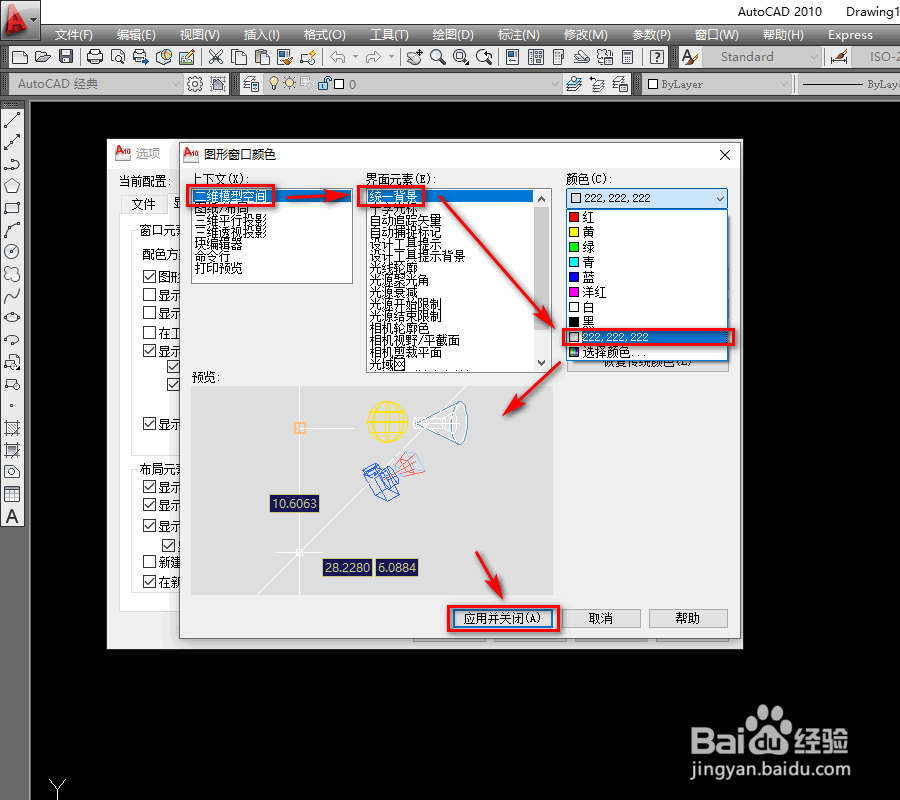Image resolution: width=900 pixels, height=800 pixels.
Task: Click the Undo arrow icon
Action: tap(338, 57)
